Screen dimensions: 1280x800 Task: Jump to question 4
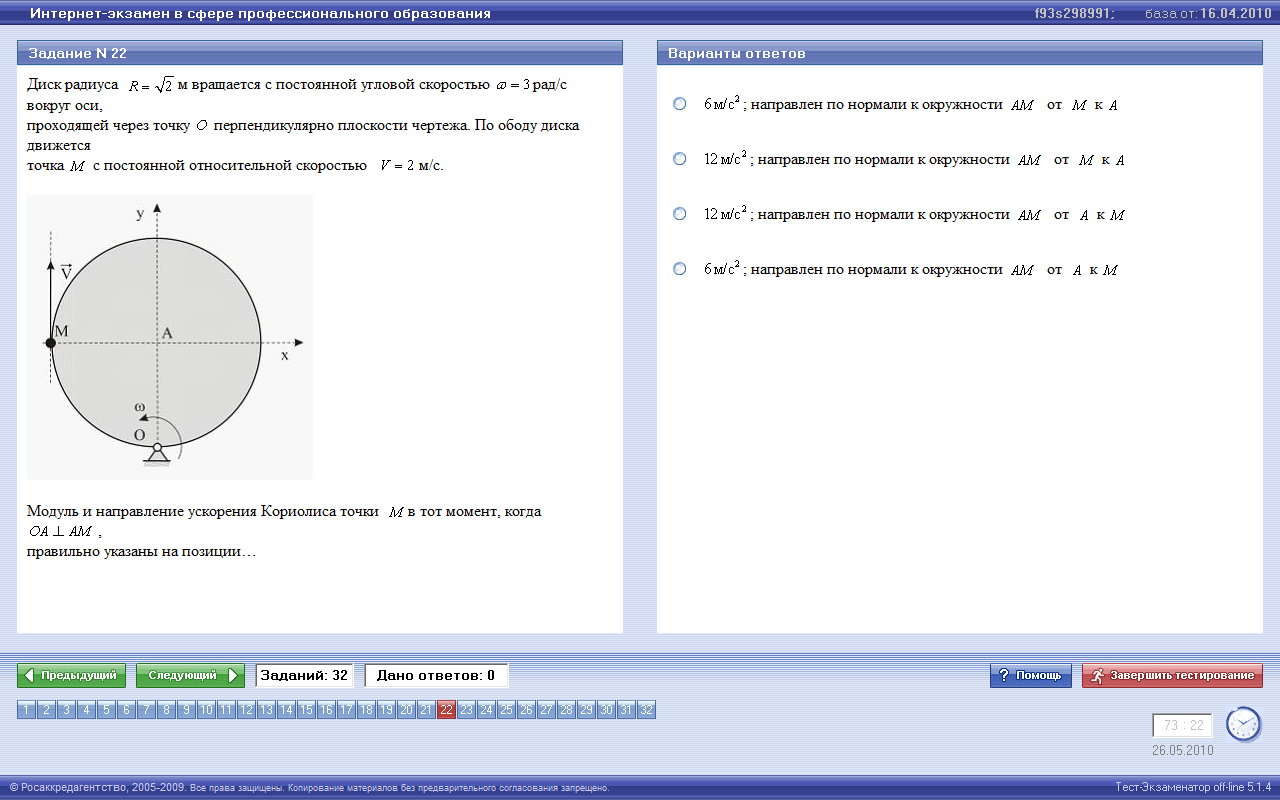87,710
